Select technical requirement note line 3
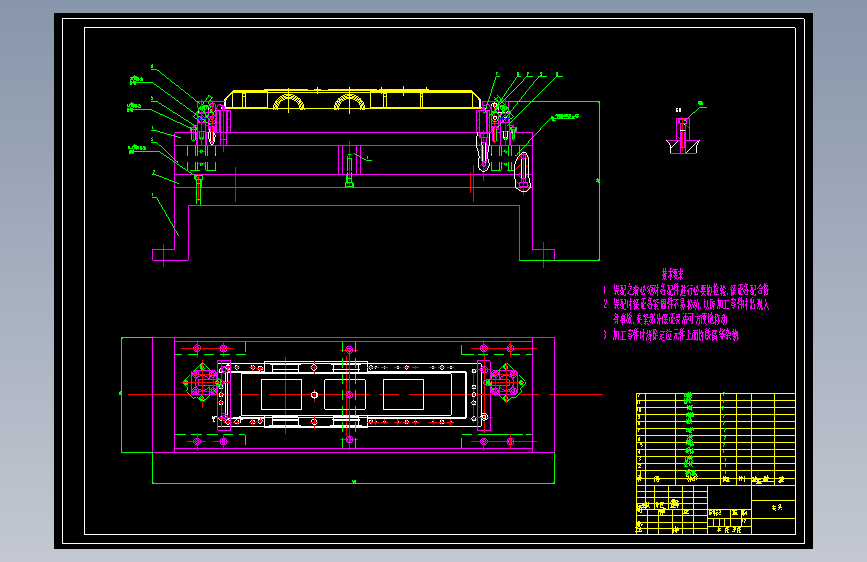867x562 pixels. [x=671, y=335]
